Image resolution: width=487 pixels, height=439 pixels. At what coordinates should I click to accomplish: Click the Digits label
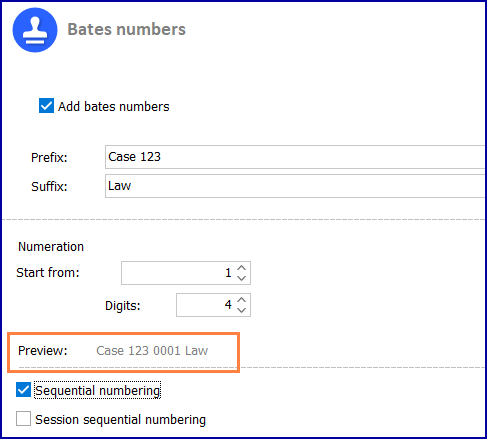(x=123, y=306)
